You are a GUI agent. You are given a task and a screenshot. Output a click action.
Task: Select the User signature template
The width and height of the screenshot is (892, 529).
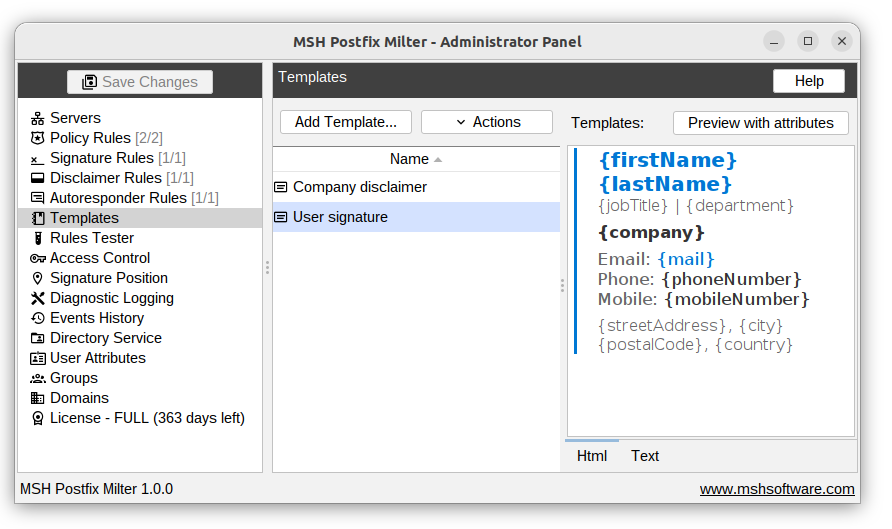[416, 217]
